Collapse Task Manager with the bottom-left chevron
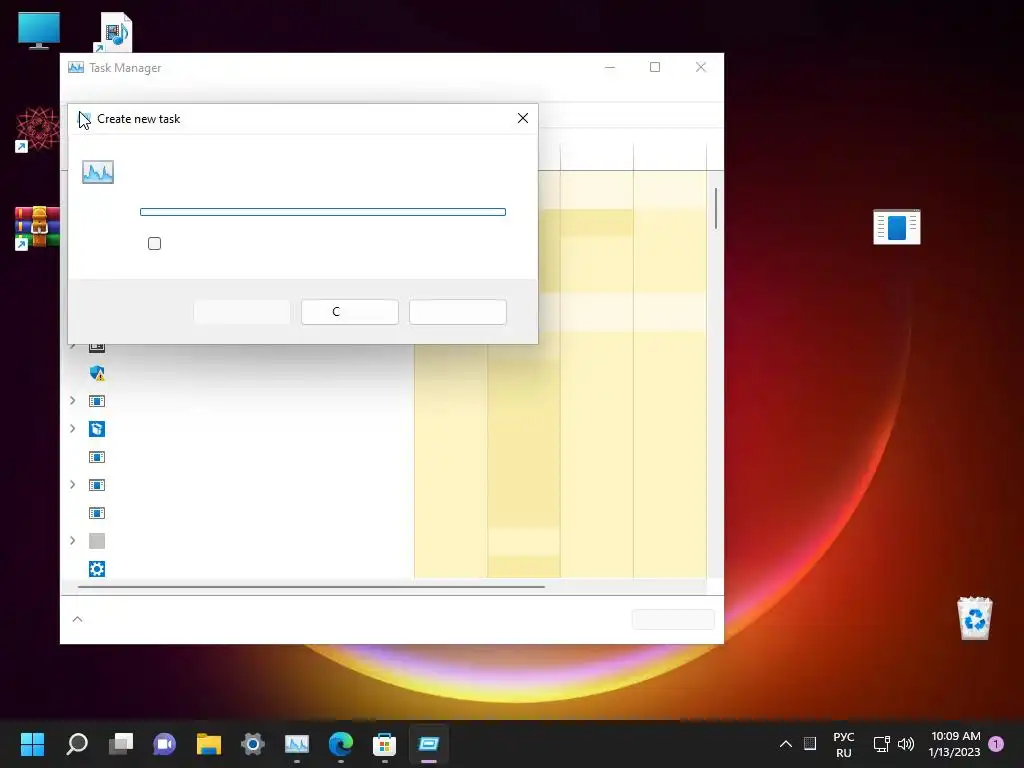This screenshot has height=768, width=1024. point(78,619)
